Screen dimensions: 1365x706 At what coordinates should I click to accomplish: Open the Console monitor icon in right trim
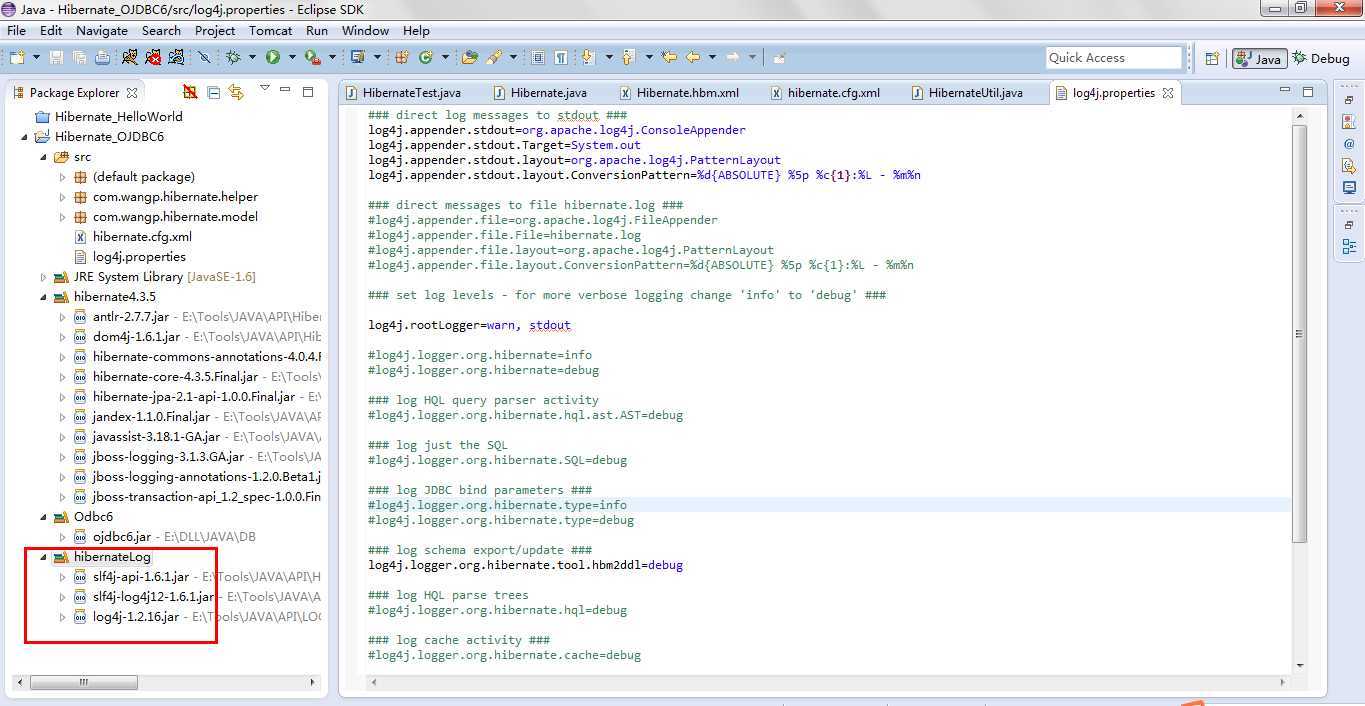click(x=1349, y=187)
